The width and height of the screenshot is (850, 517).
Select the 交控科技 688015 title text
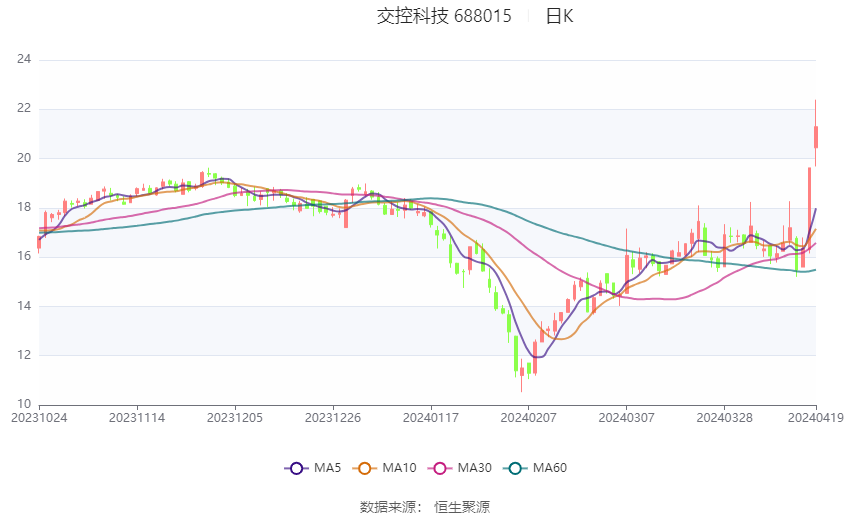444,16
